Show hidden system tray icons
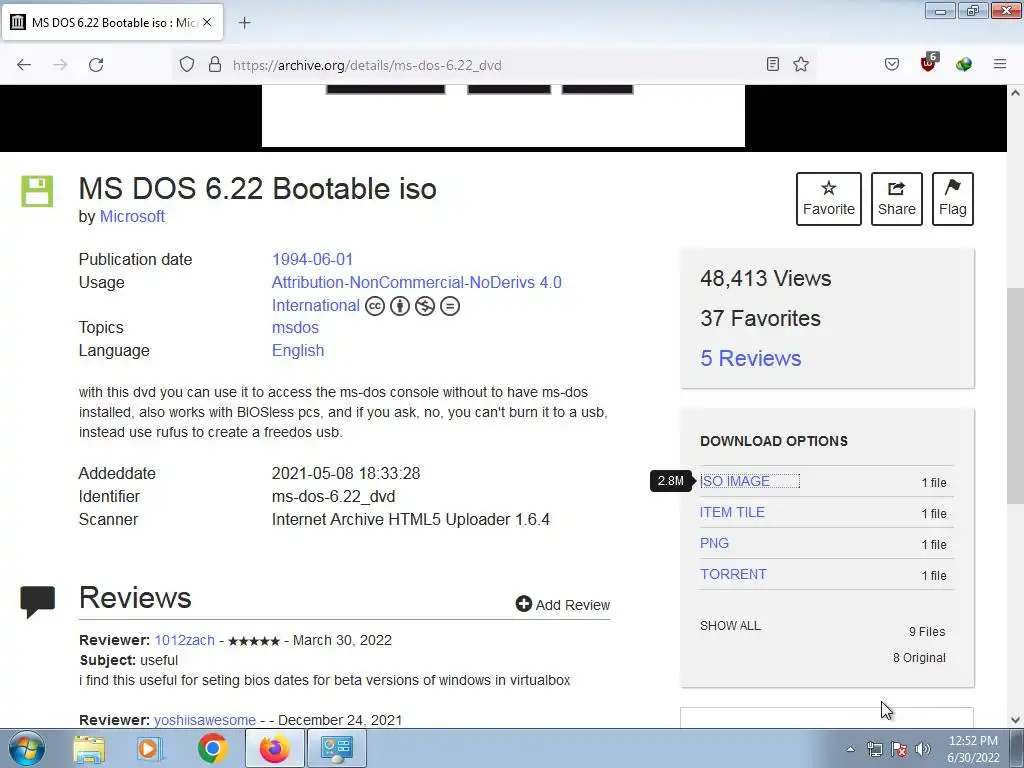Viewport: 1024px width, 768px height. [x=850, y=749]
